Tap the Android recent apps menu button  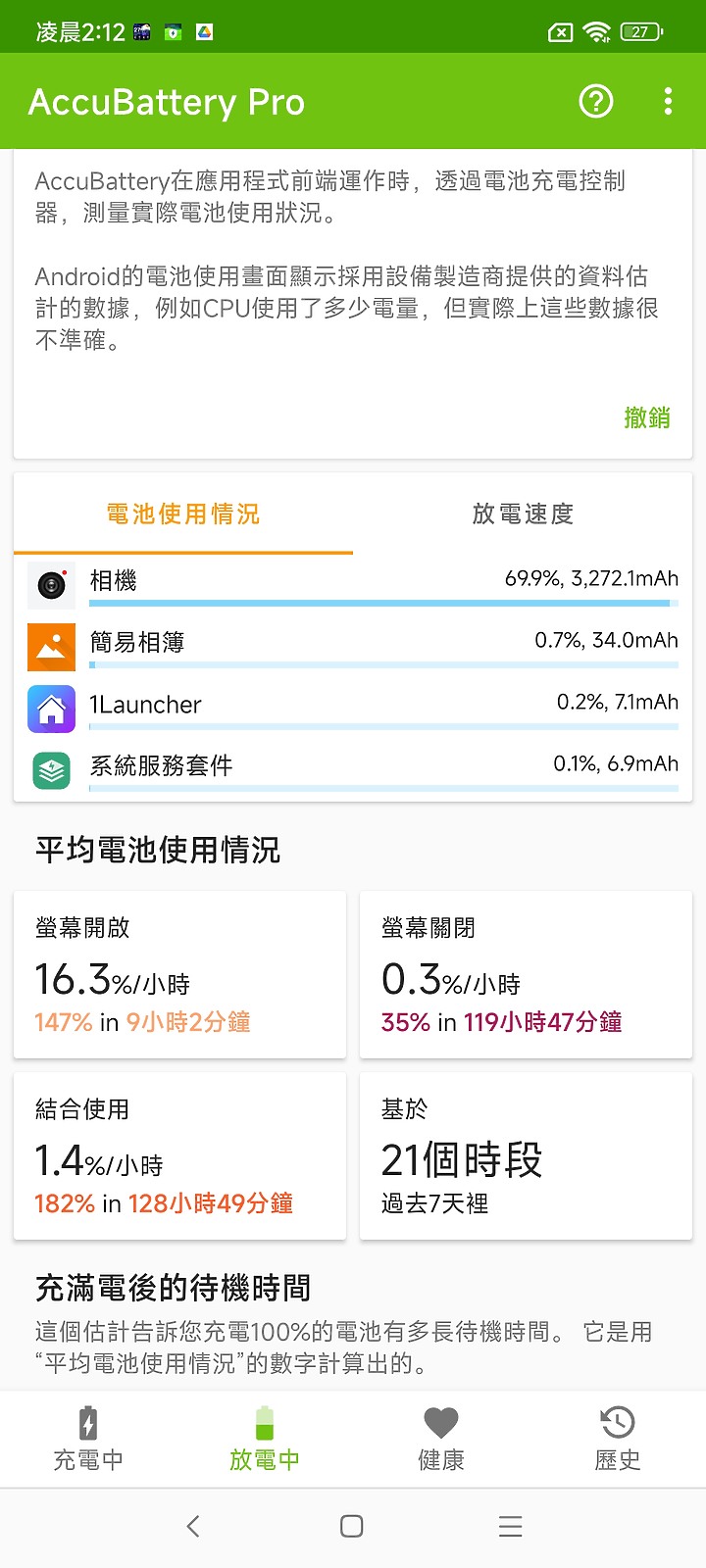coord(511,1526)
